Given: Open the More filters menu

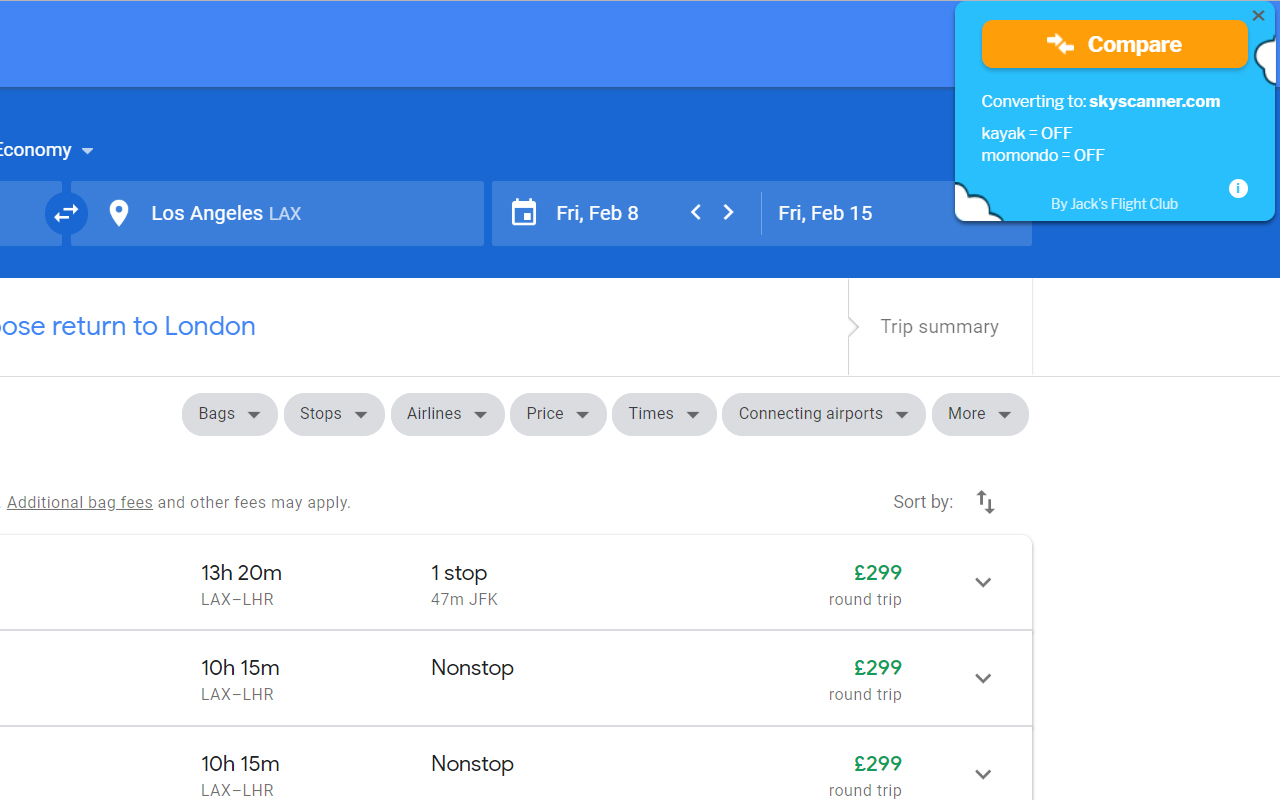Looking at the screenshot, I should 979,413.
